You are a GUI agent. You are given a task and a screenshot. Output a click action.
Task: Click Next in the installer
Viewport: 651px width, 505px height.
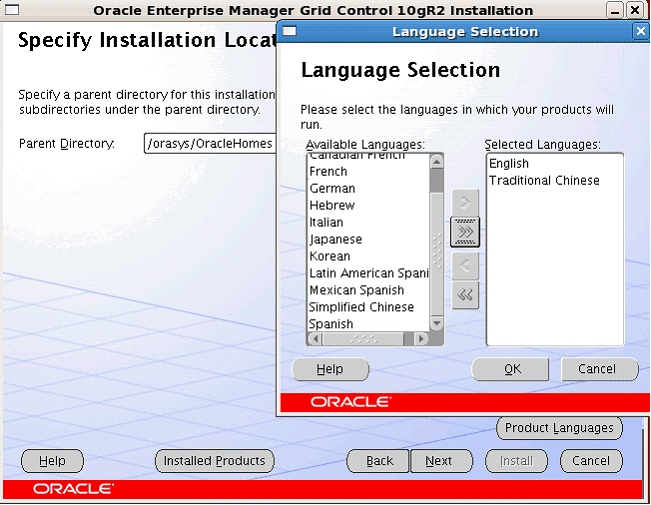[x=441, y=461]
